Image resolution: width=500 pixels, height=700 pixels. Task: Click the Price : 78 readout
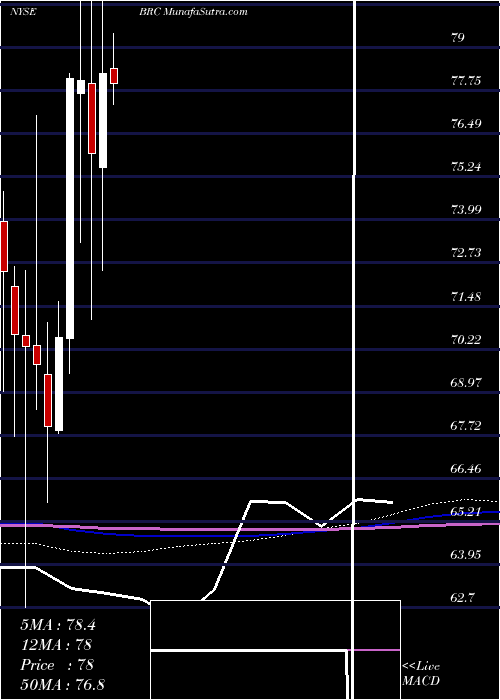tap(57, 665)
